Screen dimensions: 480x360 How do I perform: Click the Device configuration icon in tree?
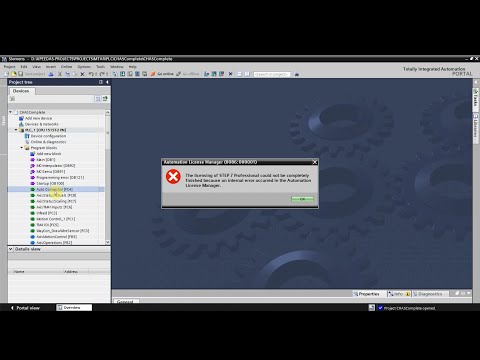(x=27, y=136)
